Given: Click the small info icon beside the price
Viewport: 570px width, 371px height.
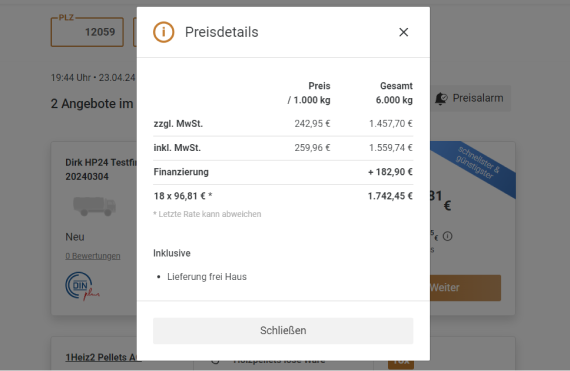Looking at the screenshot, I should 447,237.
